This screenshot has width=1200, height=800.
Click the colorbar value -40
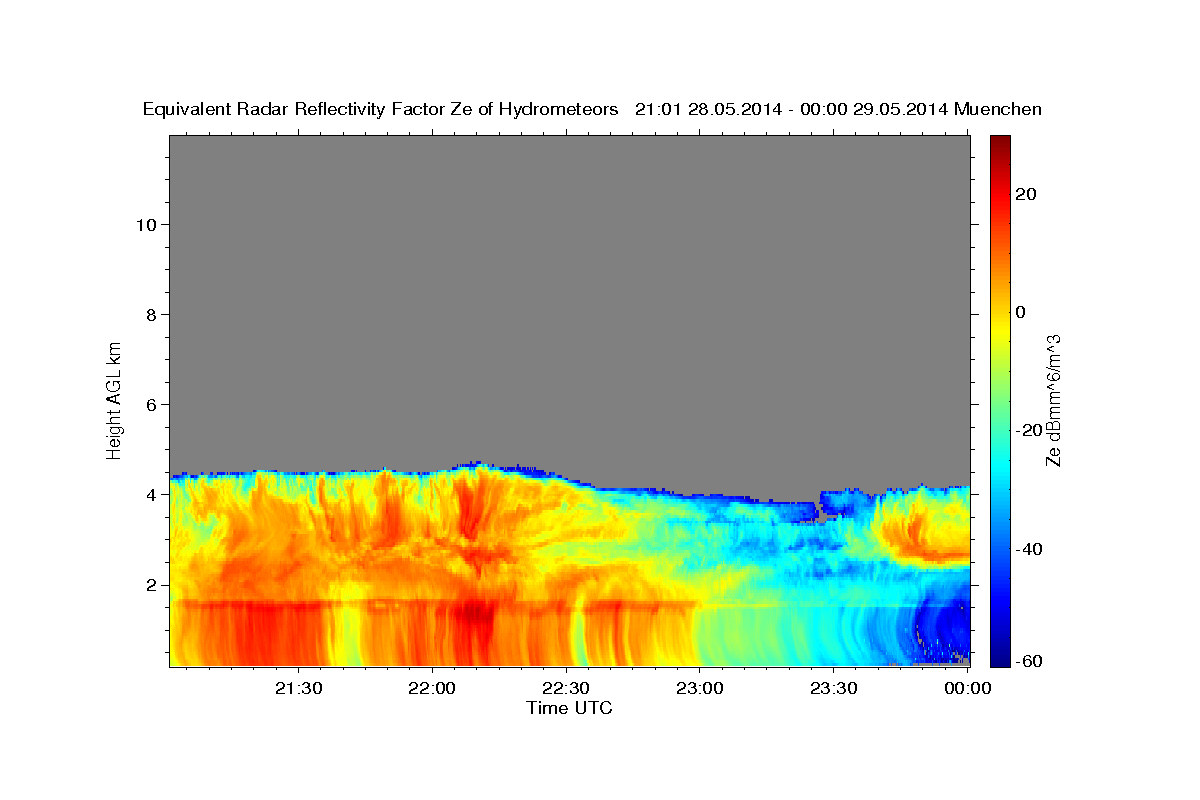click(1030, 549)
